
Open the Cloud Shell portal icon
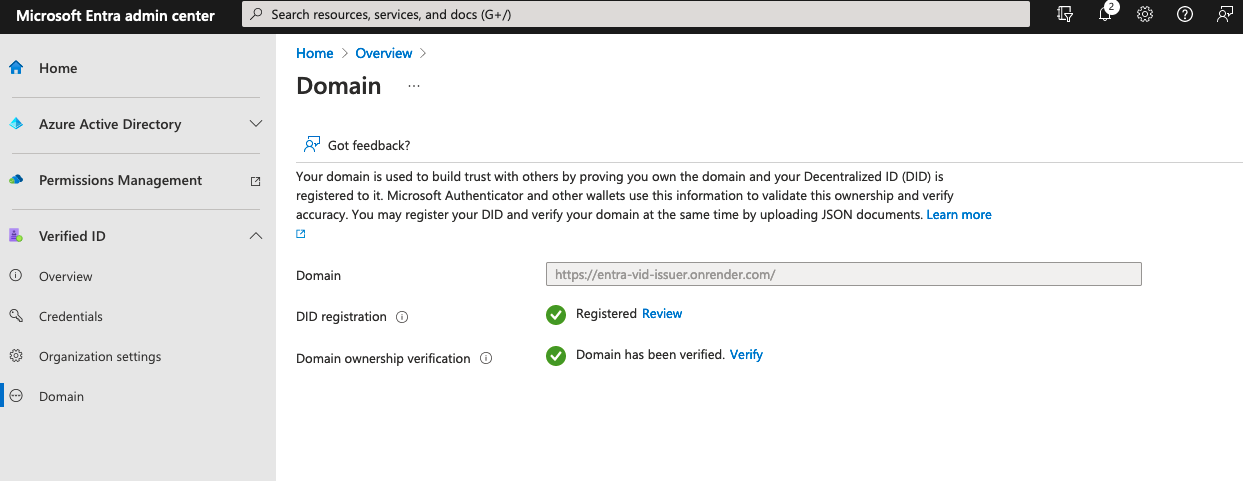pyautogui.click(x=1065, y=15)
